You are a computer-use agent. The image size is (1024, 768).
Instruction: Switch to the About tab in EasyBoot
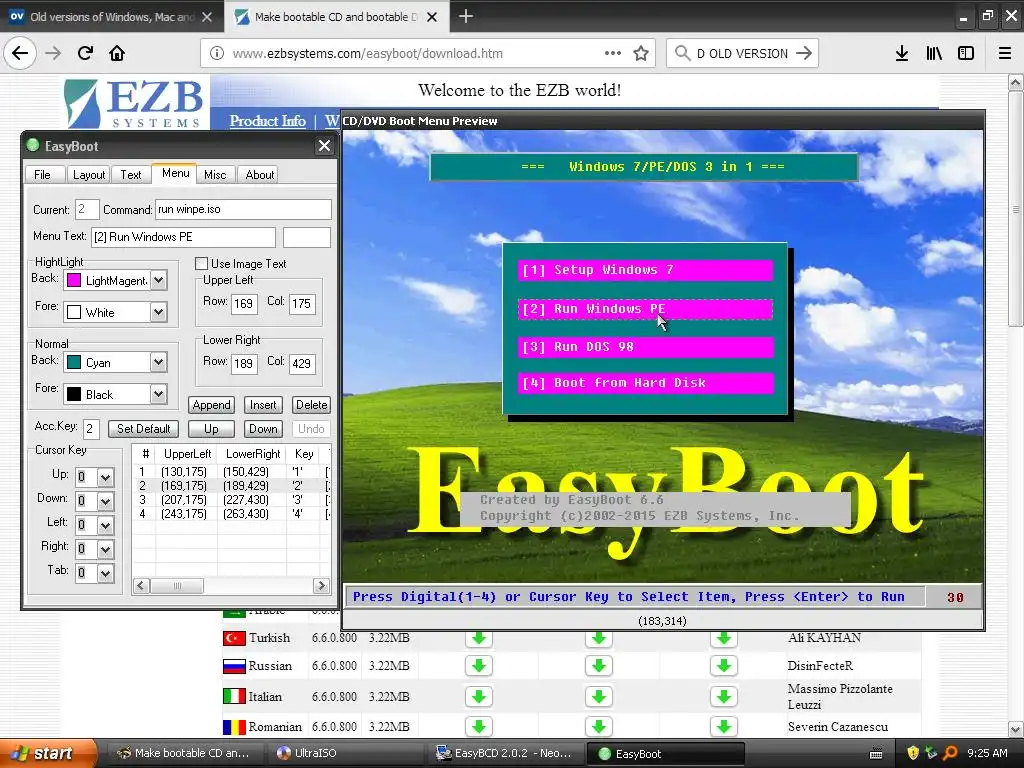pyautogui.click(x=259, y=174)
